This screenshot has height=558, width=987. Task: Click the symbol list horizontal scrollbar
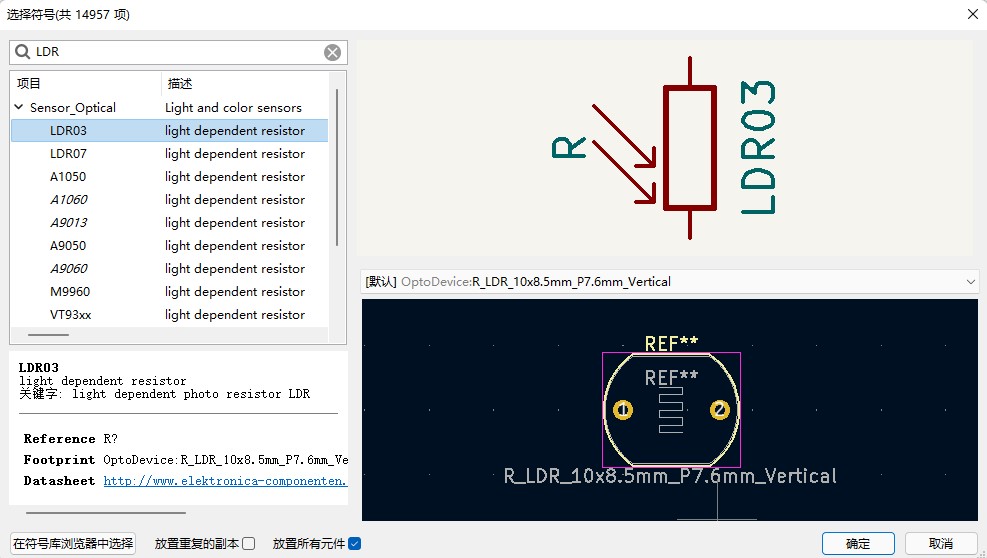click(x=48, y=335)
